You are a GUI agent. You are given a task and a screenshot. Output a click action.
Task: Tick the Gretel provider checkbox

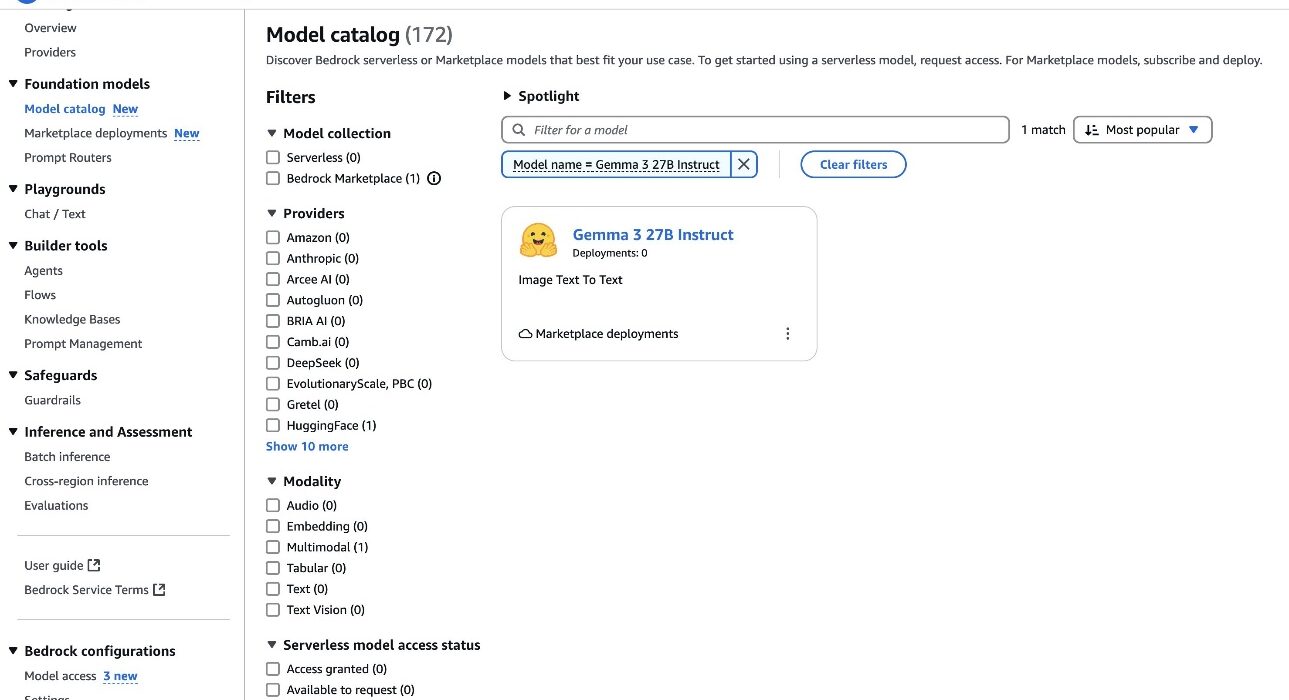coord(273,405)
